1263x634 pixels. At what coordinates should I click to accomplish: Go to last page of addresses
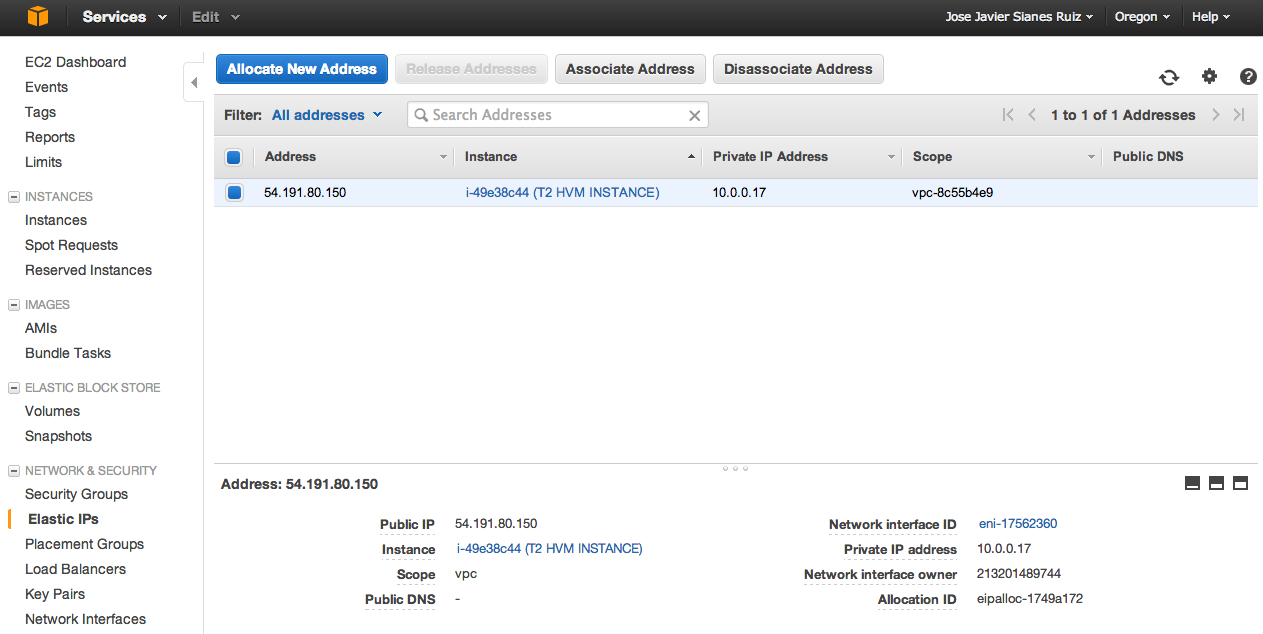tap(1239, 115)
